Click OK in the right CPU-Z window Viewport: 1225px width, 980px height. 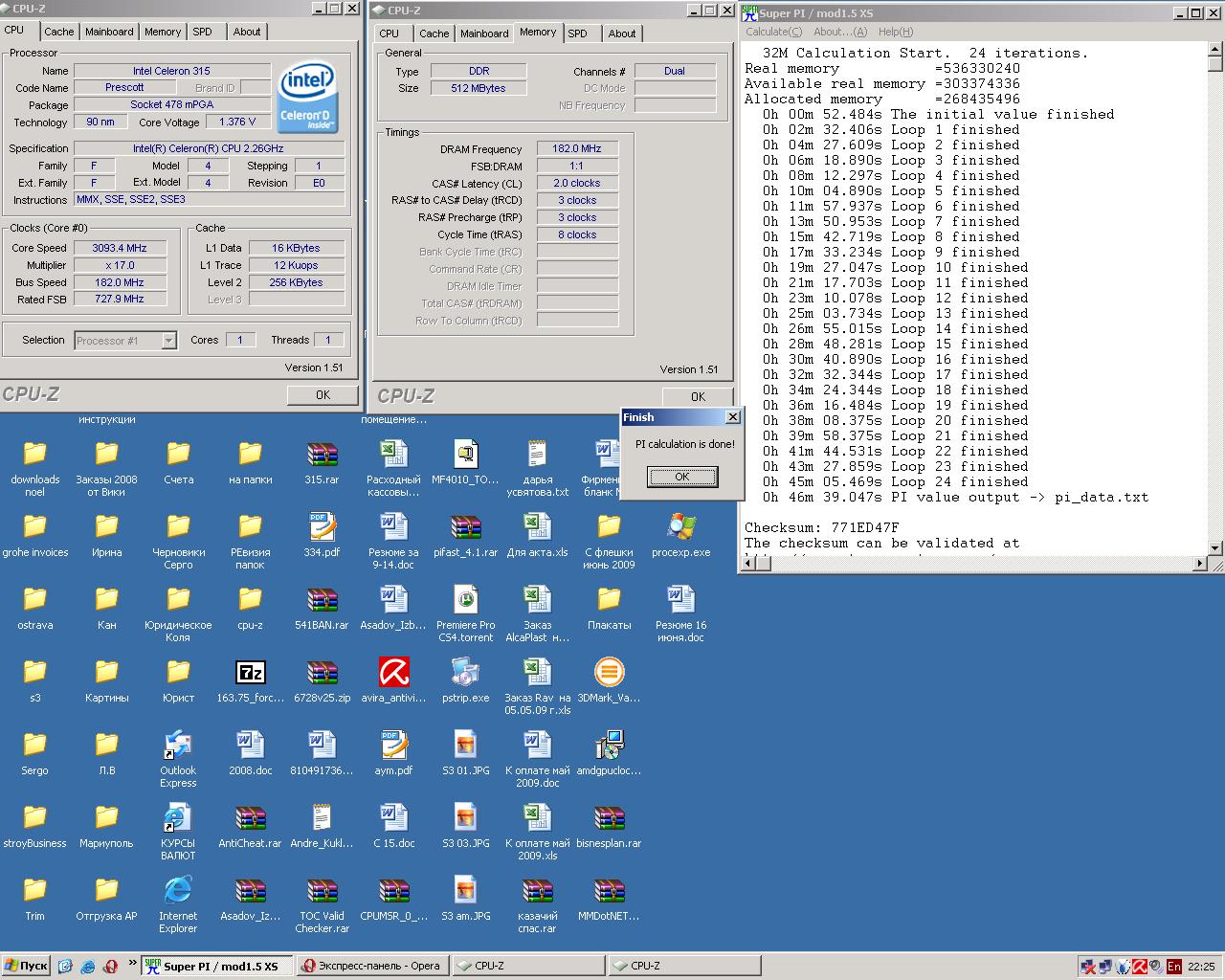[698, 396]
